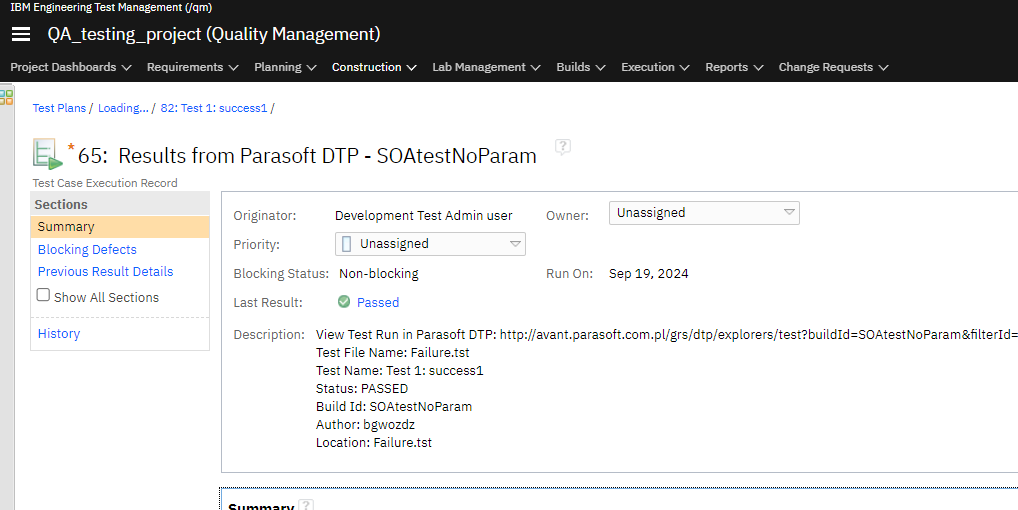Screen dimensions: 1018x510
Task: Click the grid icon on left edge
Action: (6, 97)
